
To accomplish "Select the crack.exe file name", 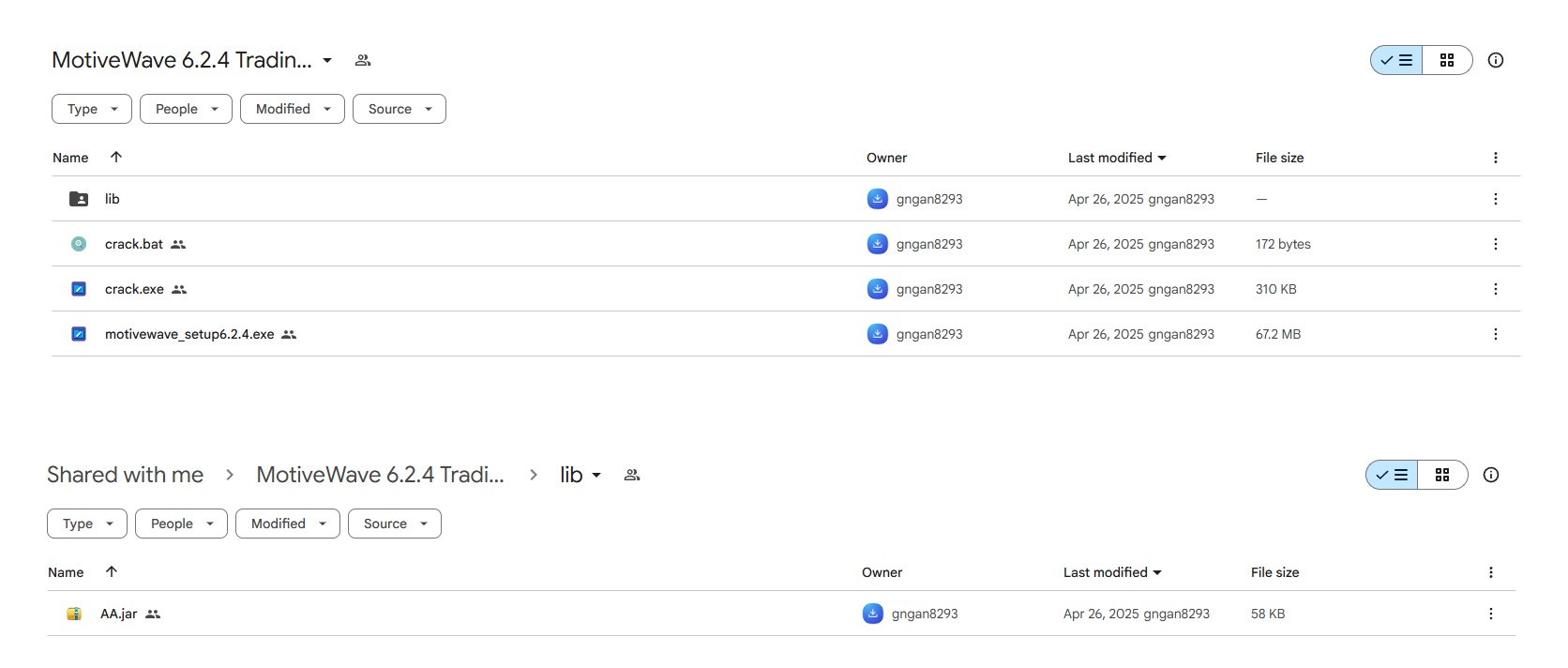I will (x=134, y=289).
